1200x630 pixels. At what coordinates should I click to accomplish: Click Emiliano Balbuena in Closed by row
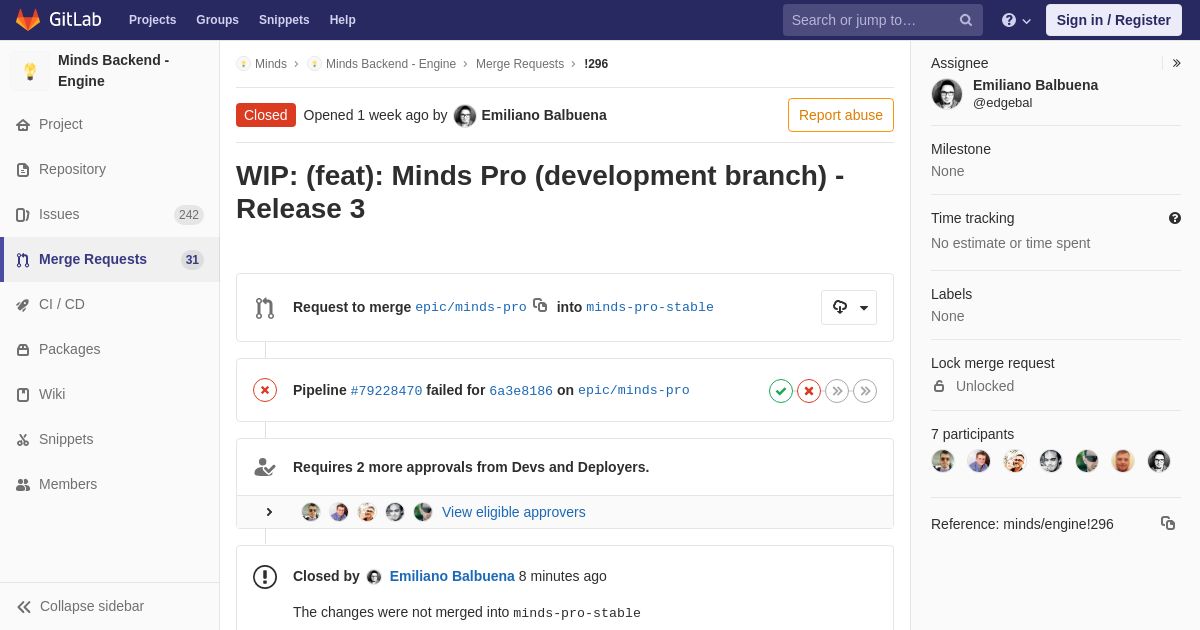coord(452,576)
